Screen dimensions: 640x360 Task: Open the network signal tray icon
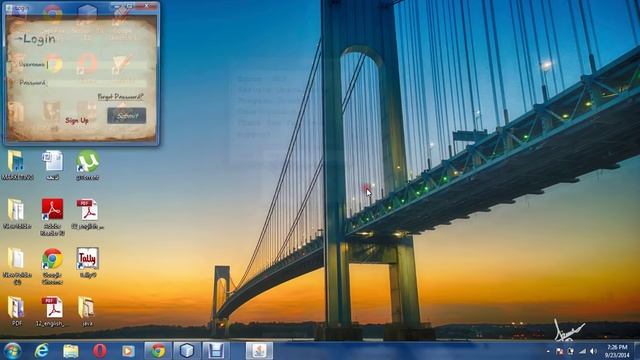point(582,351)
